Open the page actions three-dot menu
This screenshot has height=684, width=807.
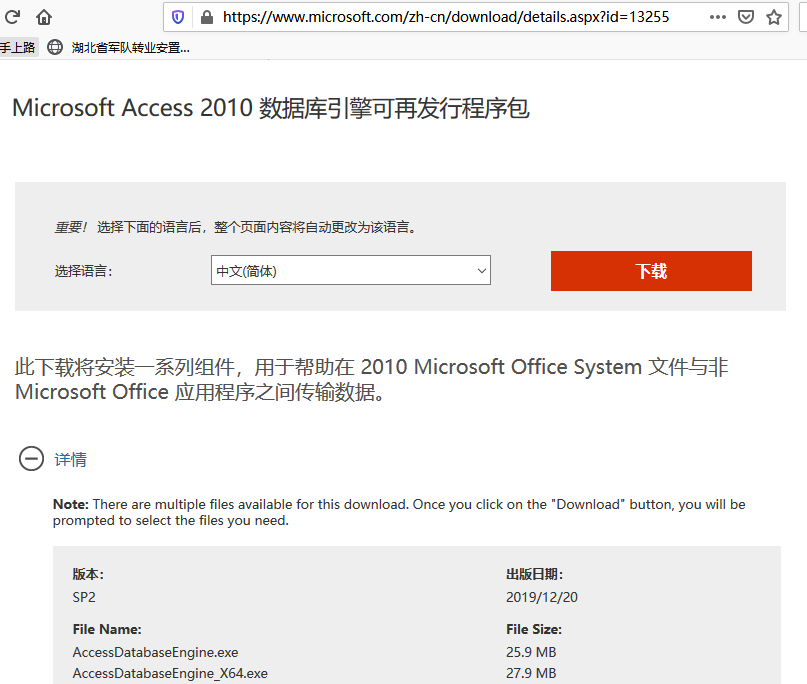(717, 17)
